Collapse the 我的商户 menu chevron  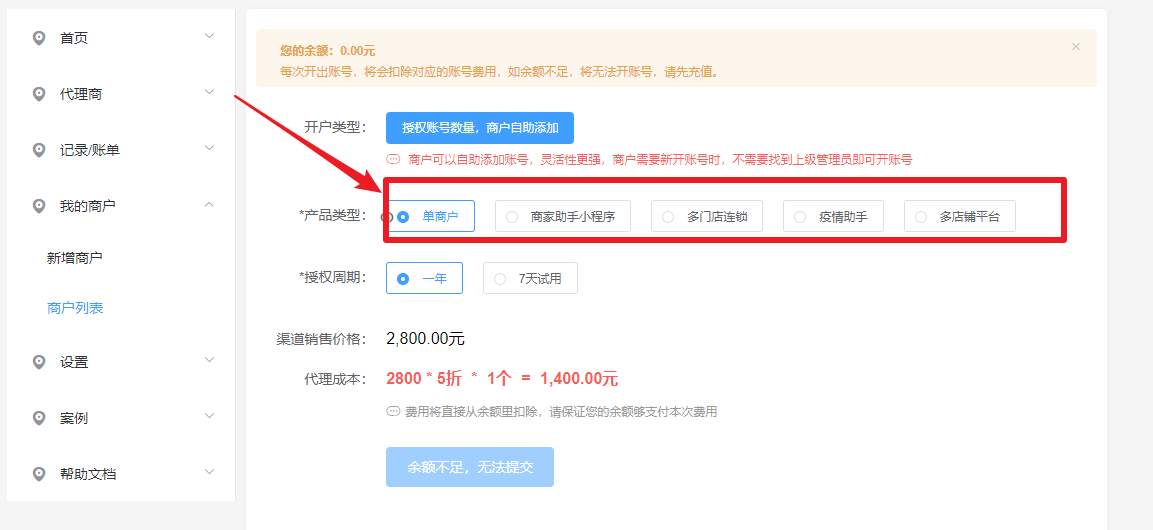pos(210,204)
